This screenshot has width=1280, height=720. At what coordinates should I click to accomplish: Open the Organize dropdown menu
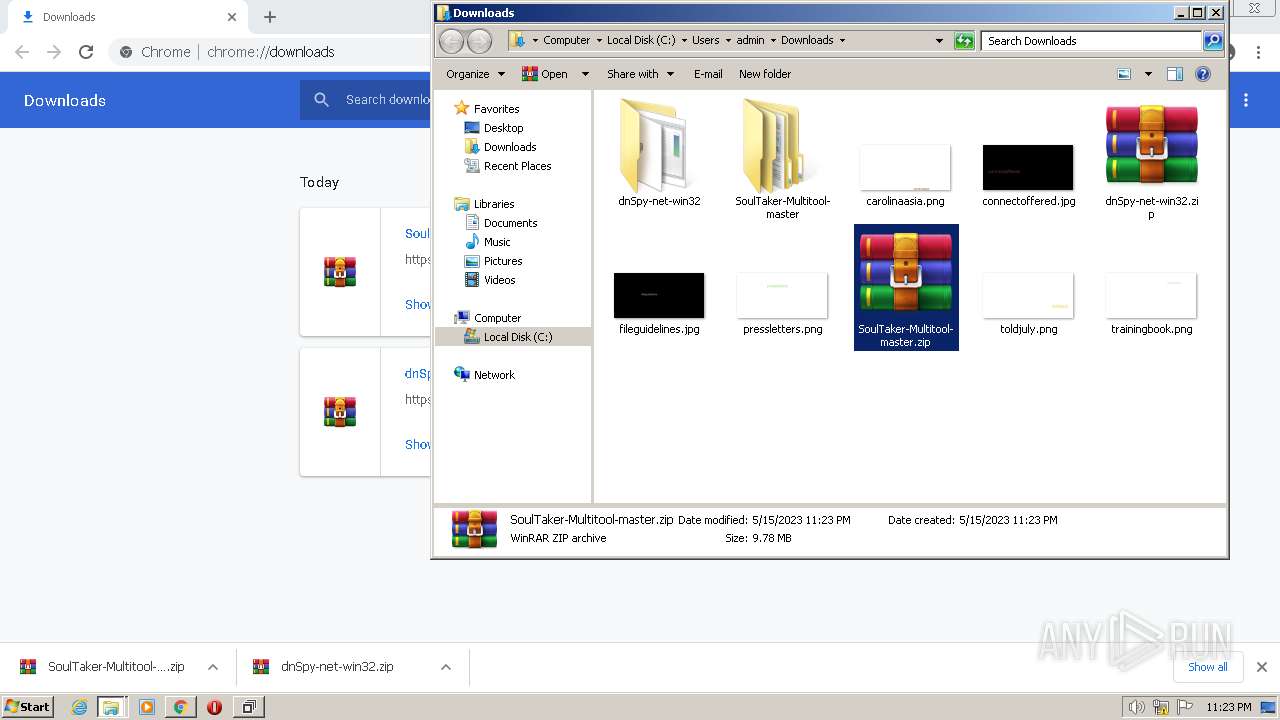click(474, 74)
